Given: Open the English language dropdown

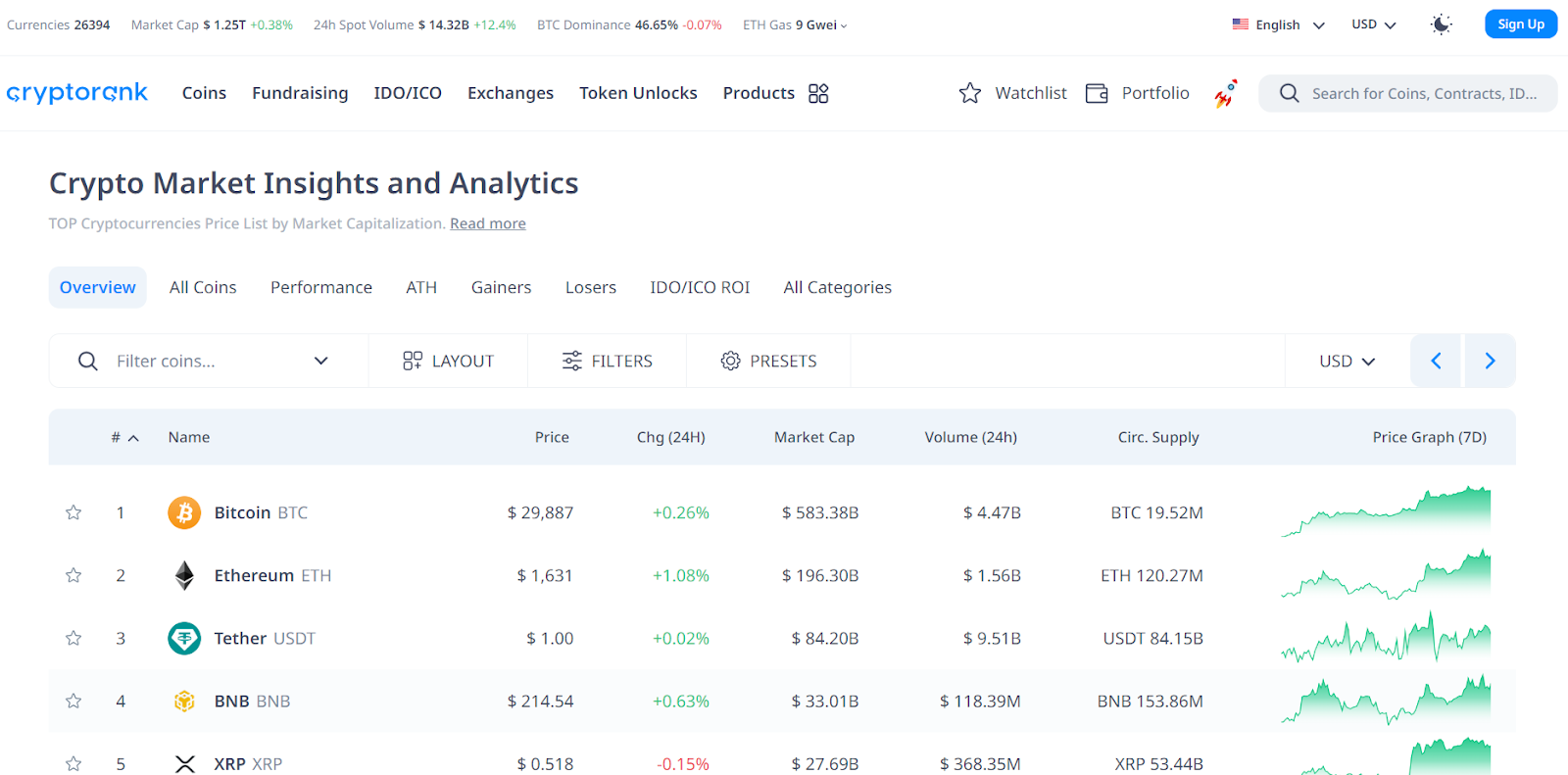Looking at the screenshot, I should 1279,24.
